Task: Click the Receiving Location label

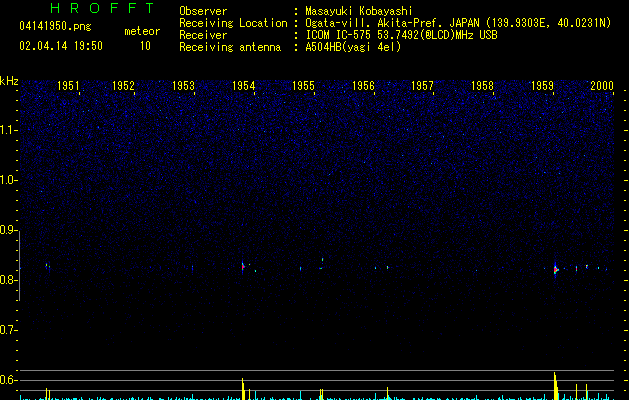Action: [233, 23]
